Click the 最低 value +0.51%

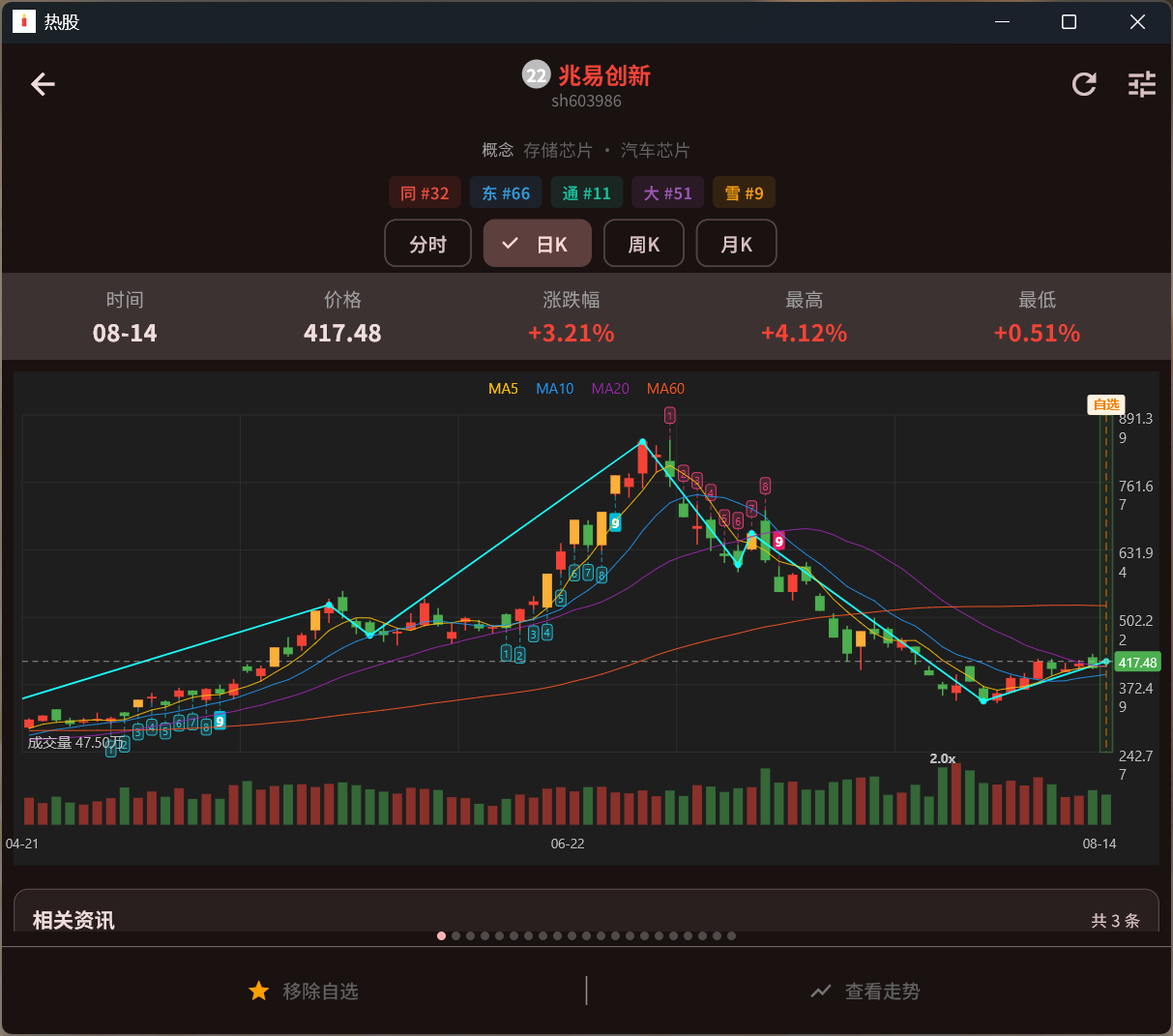pos(1037,333)
